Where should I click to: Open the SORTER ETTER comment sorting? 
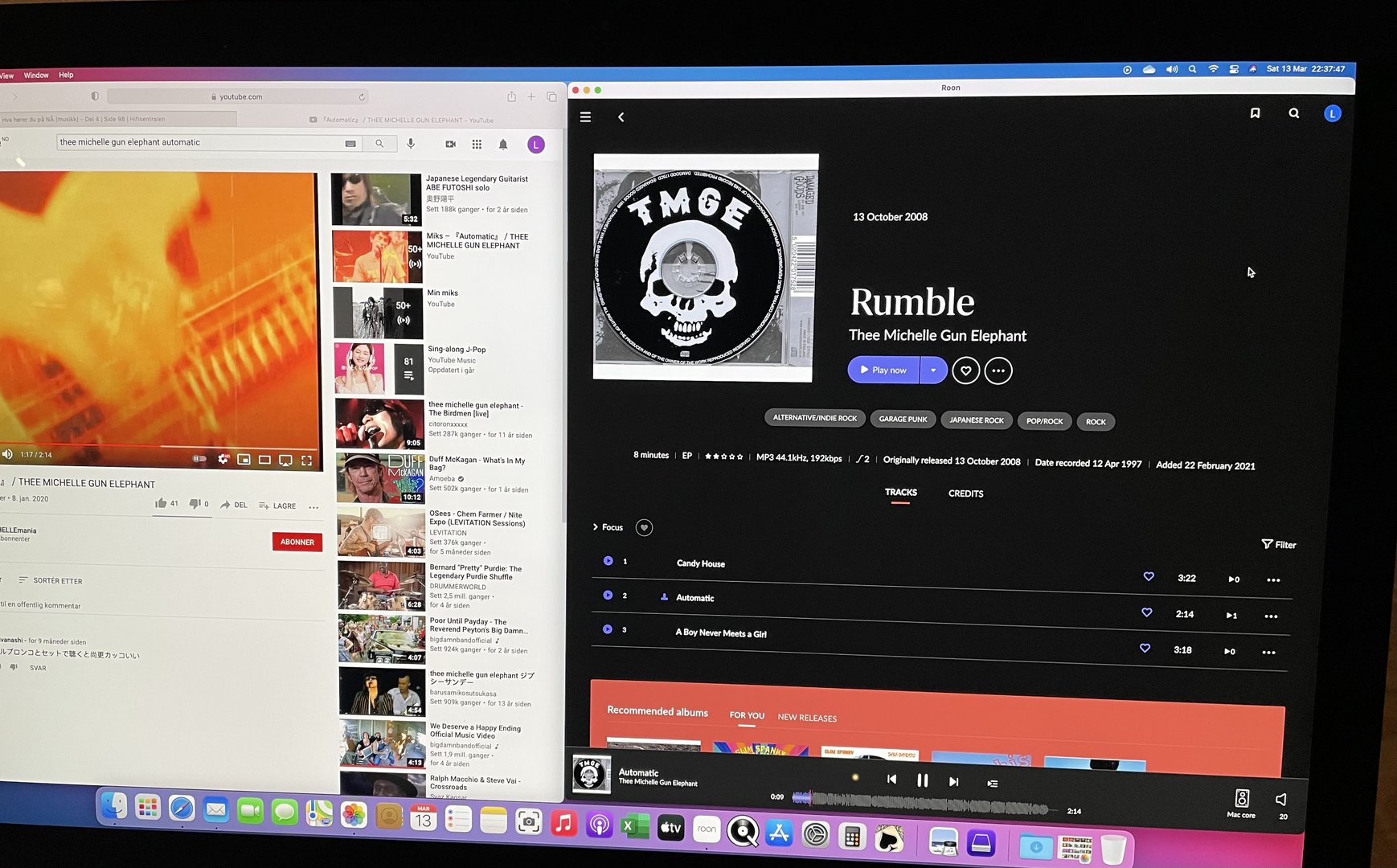click(51, 580)
